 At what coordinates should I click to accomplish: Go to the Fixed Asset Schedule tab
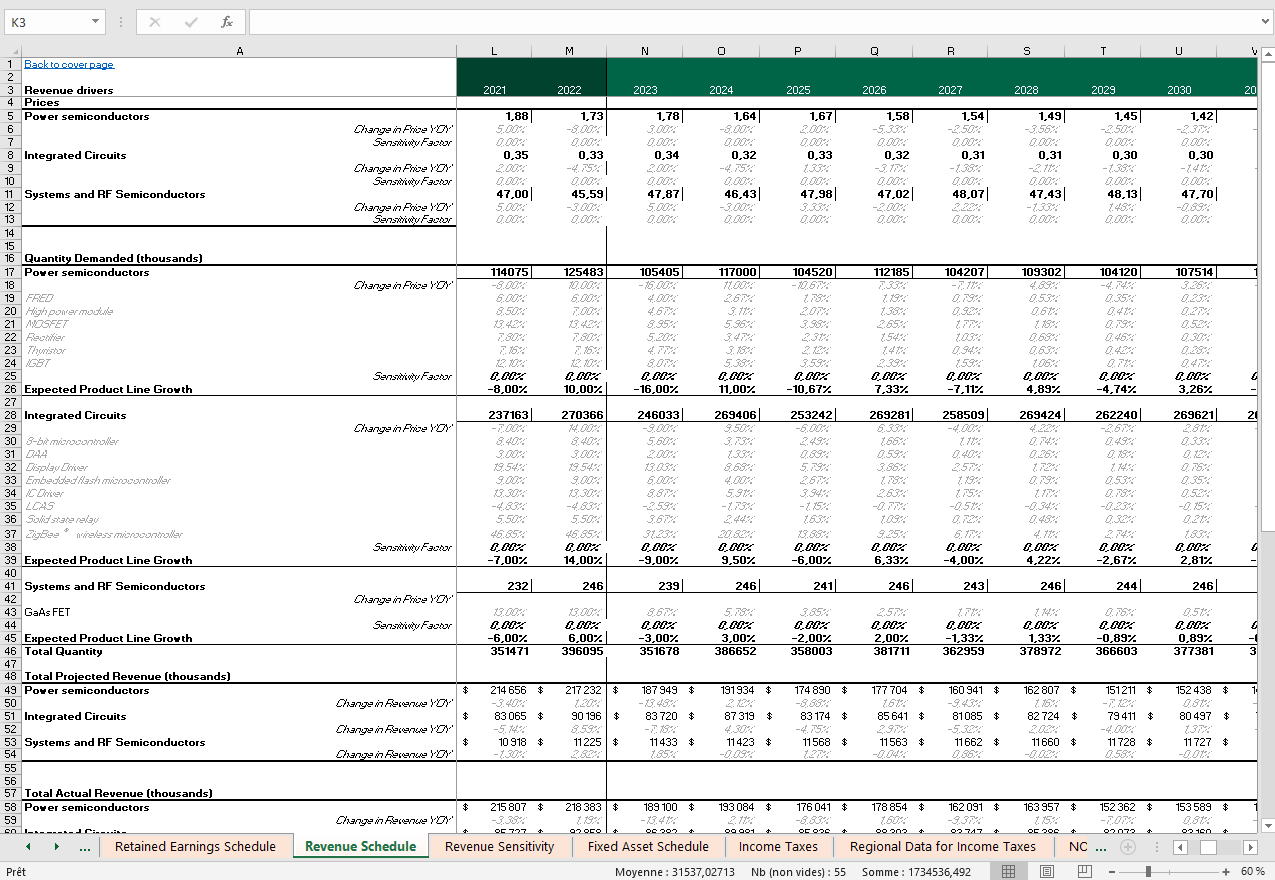(648, 847)
